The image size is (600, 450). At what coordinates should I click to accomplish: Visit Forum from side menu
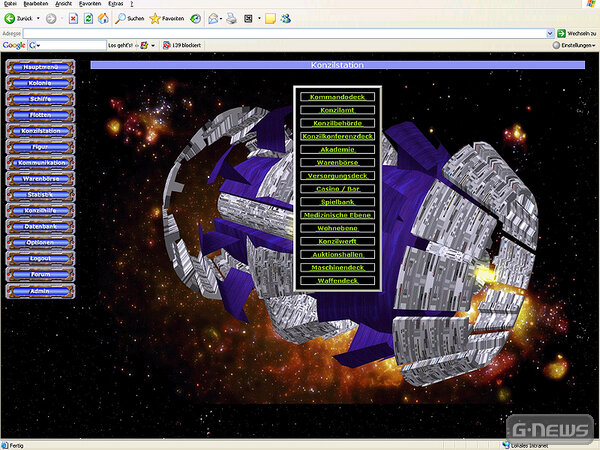pyautogui.click(x=41, y=274)
